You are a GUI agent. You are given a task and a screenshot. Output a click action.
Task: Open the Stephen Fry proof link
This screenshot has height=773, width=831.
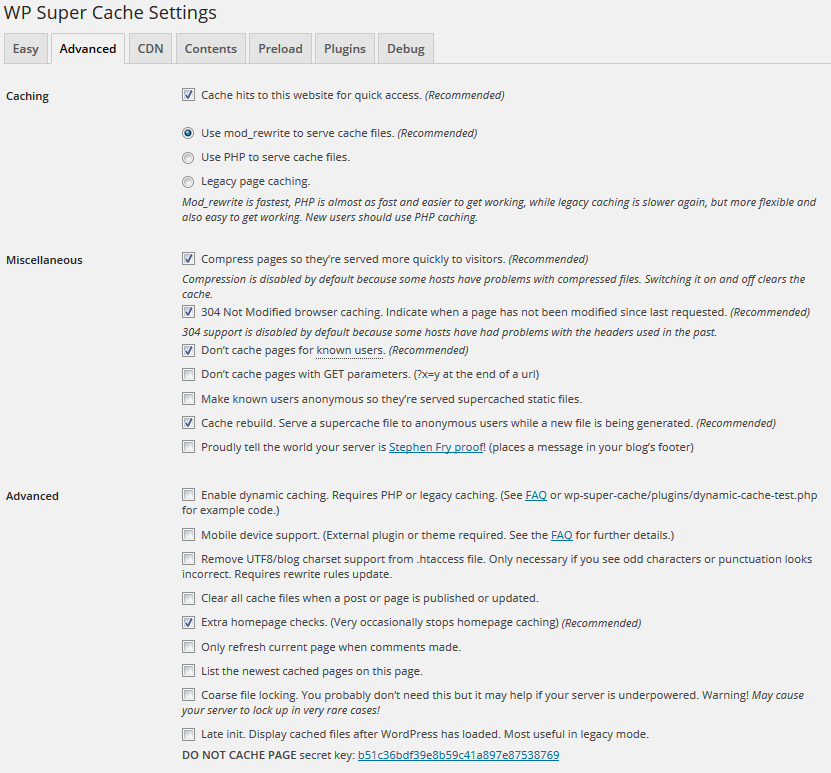[436, 447]
